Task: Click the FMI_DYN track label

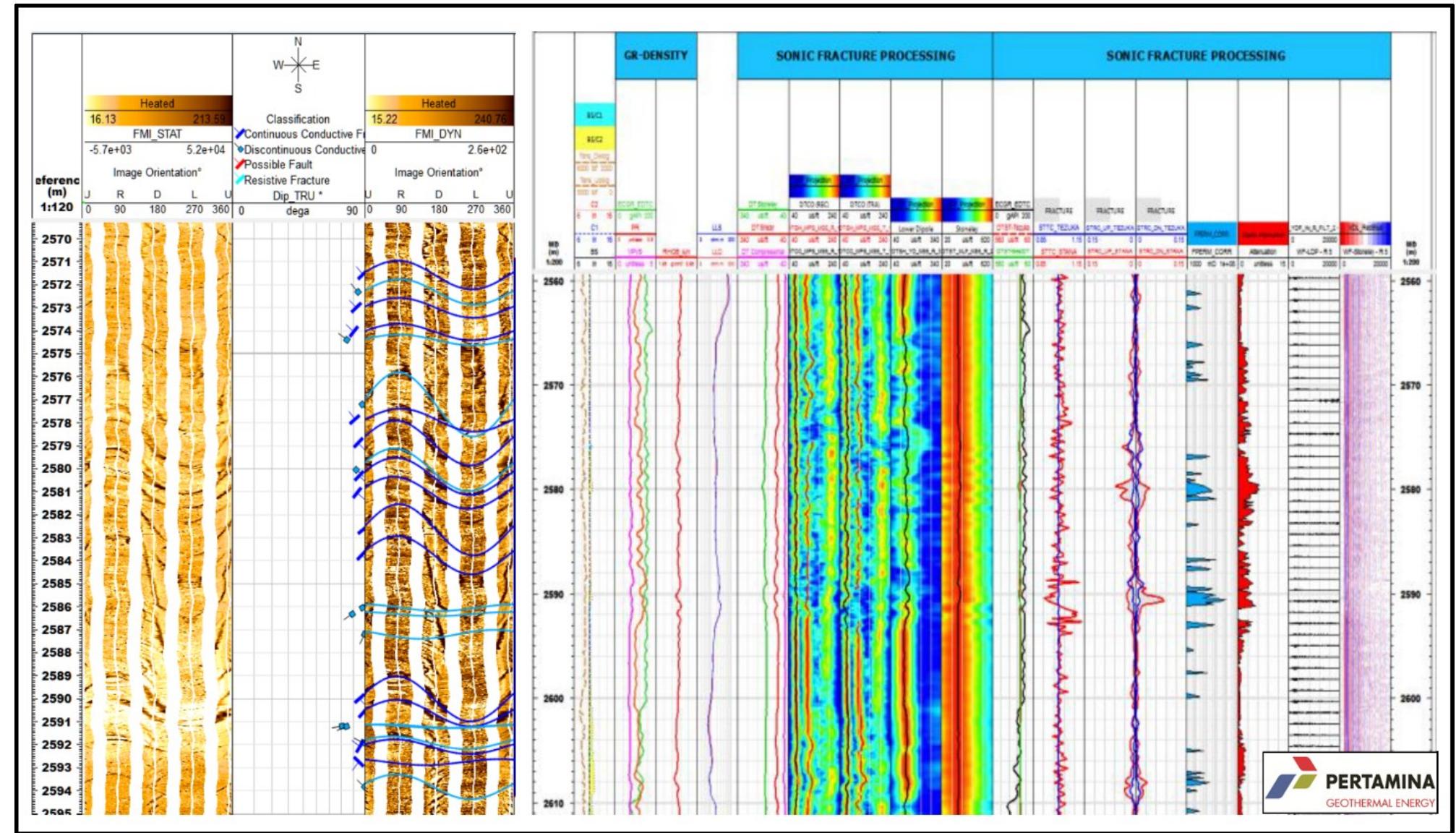Action: pos(438,134)
